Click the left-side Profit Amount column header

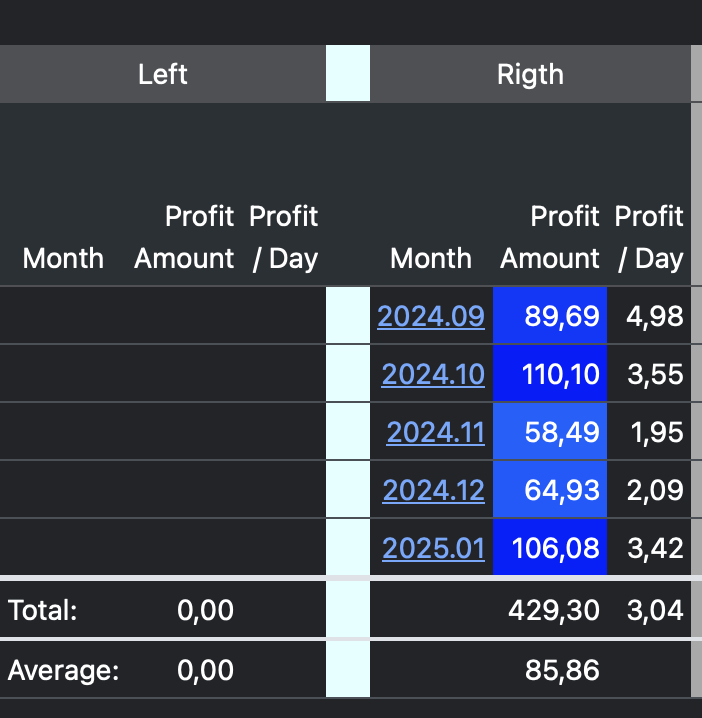pyautogui.click(x=184, y=237)
